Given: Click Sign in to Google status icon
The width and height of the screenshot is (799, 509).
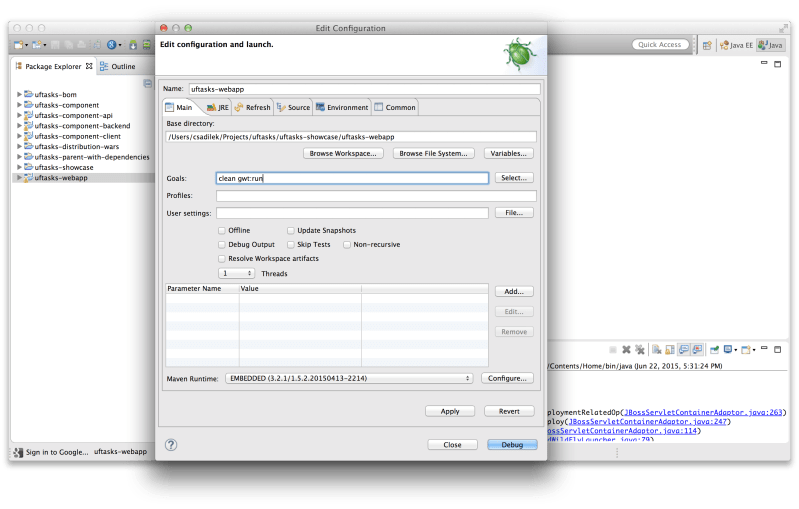Looking at the screenshot, I should (19, 452).
